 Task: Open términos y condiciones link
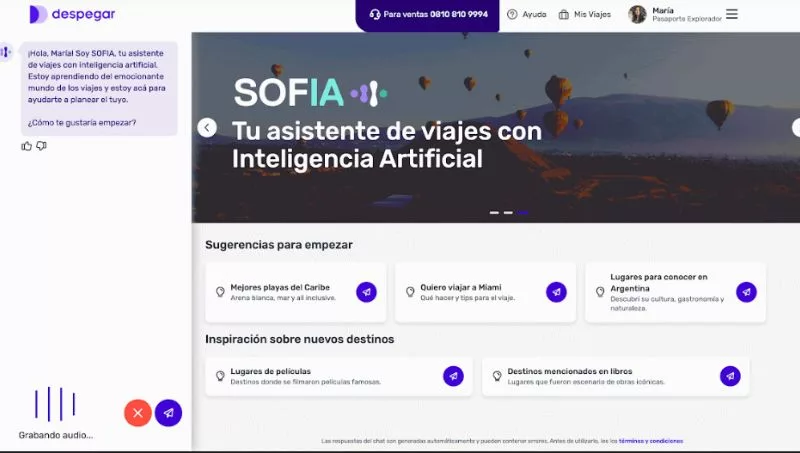[x=651, y=441]
